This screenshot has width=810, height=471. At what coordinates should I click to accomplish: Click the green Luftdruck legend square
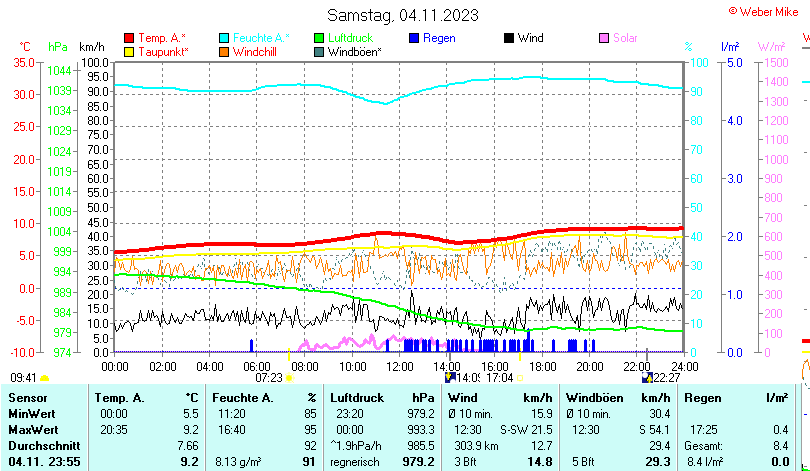[320, 38]
